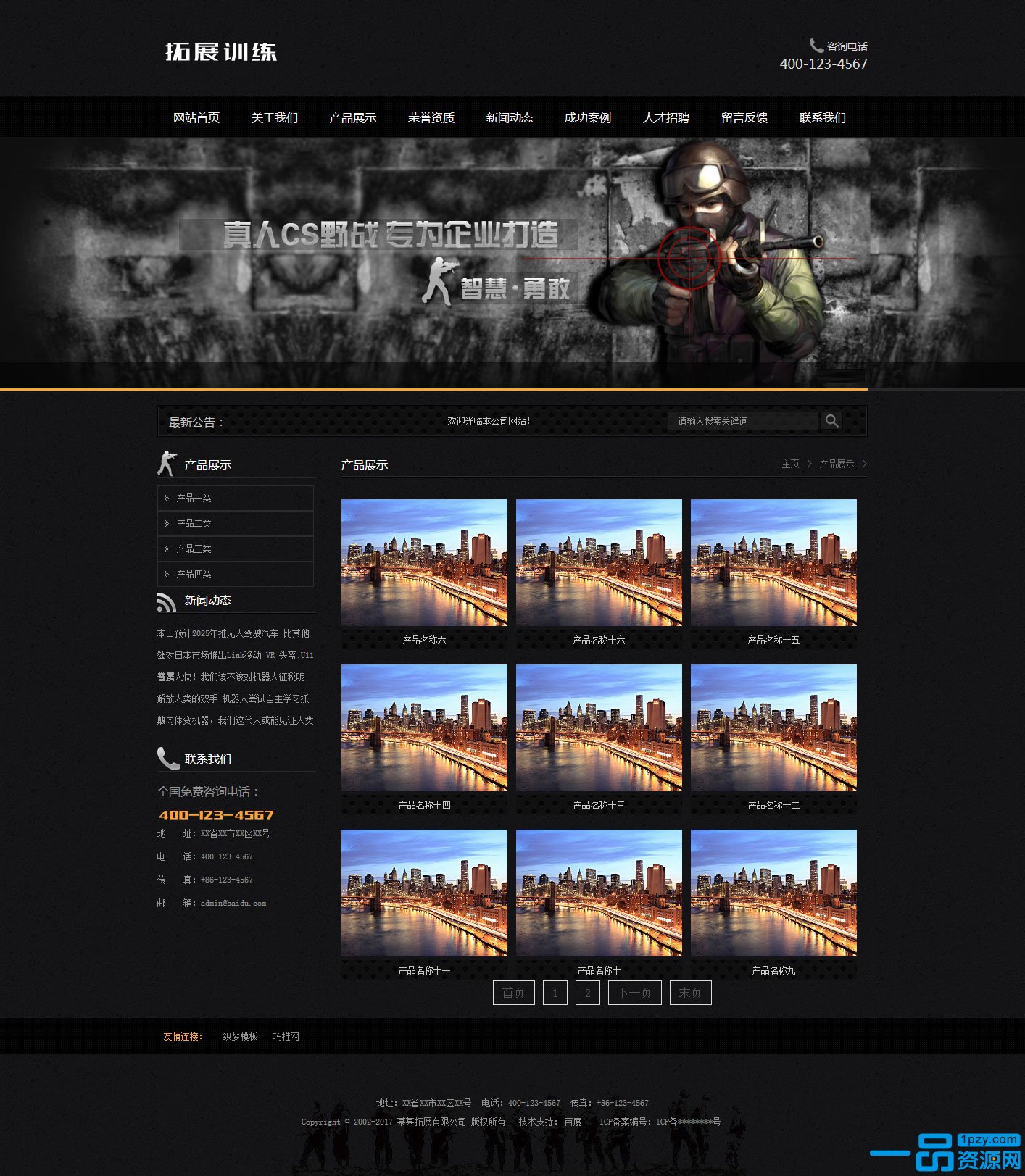The image size is (1025, 1176).
Task: Open the 产品名称十三 thumbnail
Action: point(599,727)
